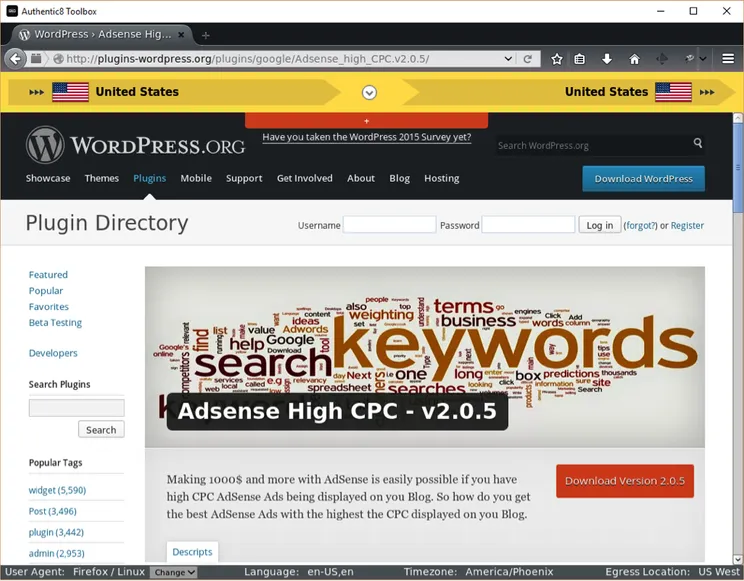Click the Search Plugins text box

coord(77,408)
